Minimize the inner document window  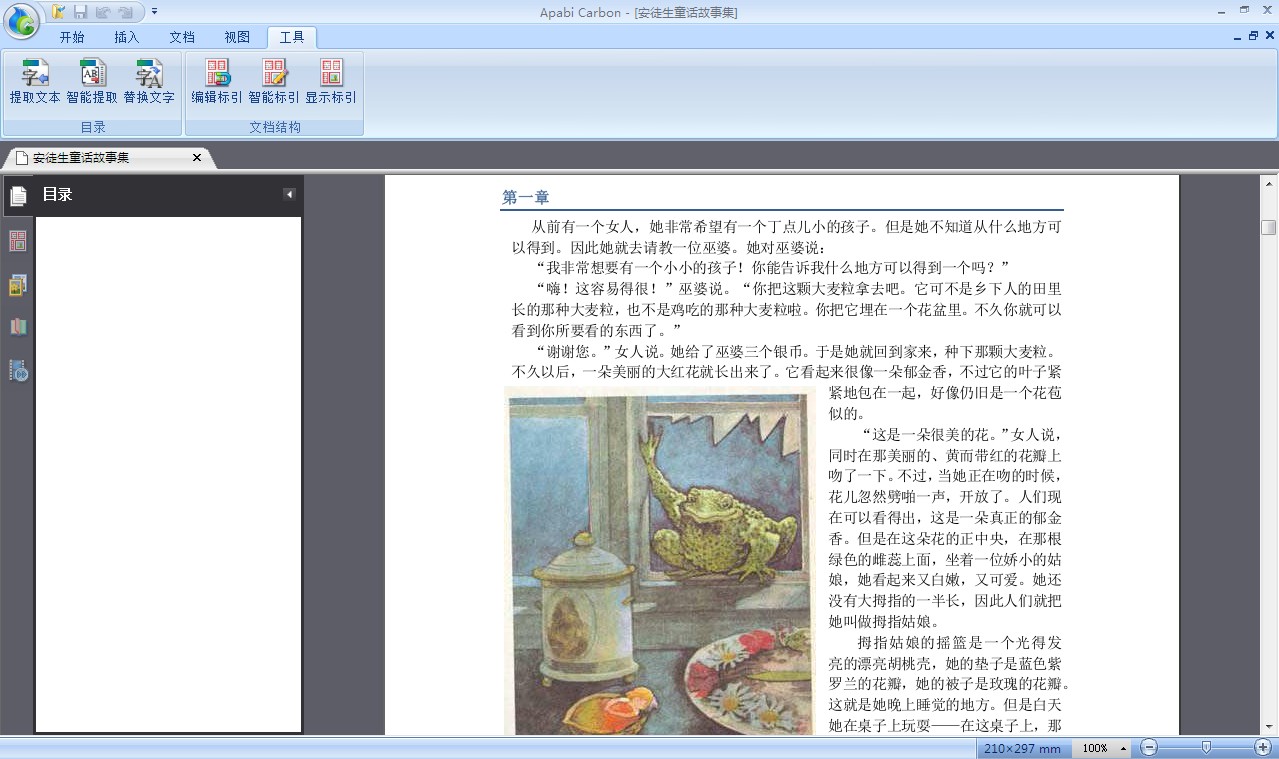[x=1238, y=36]
